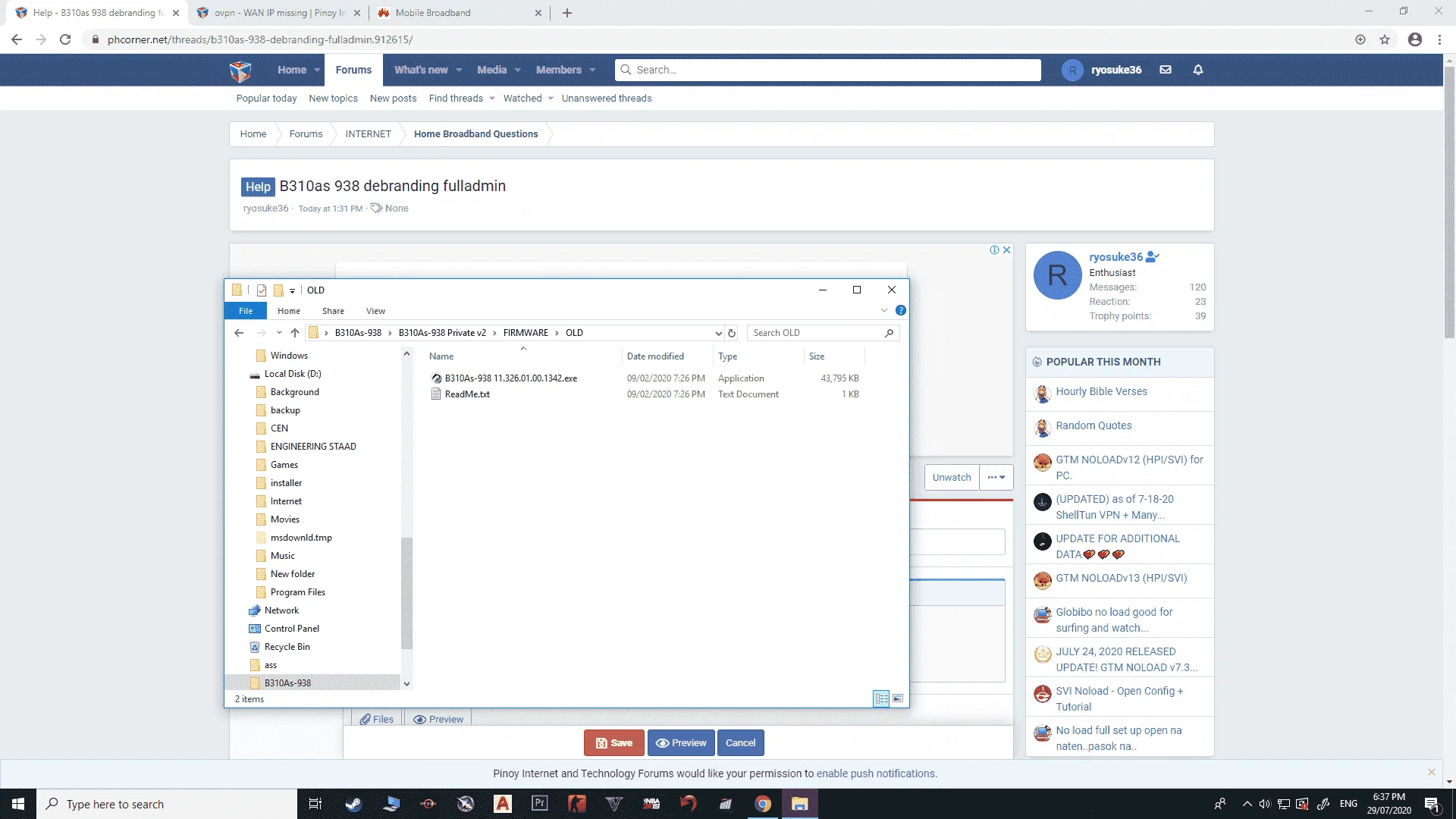
Task: Click the Unwatch button
Action: click(952, 478)
